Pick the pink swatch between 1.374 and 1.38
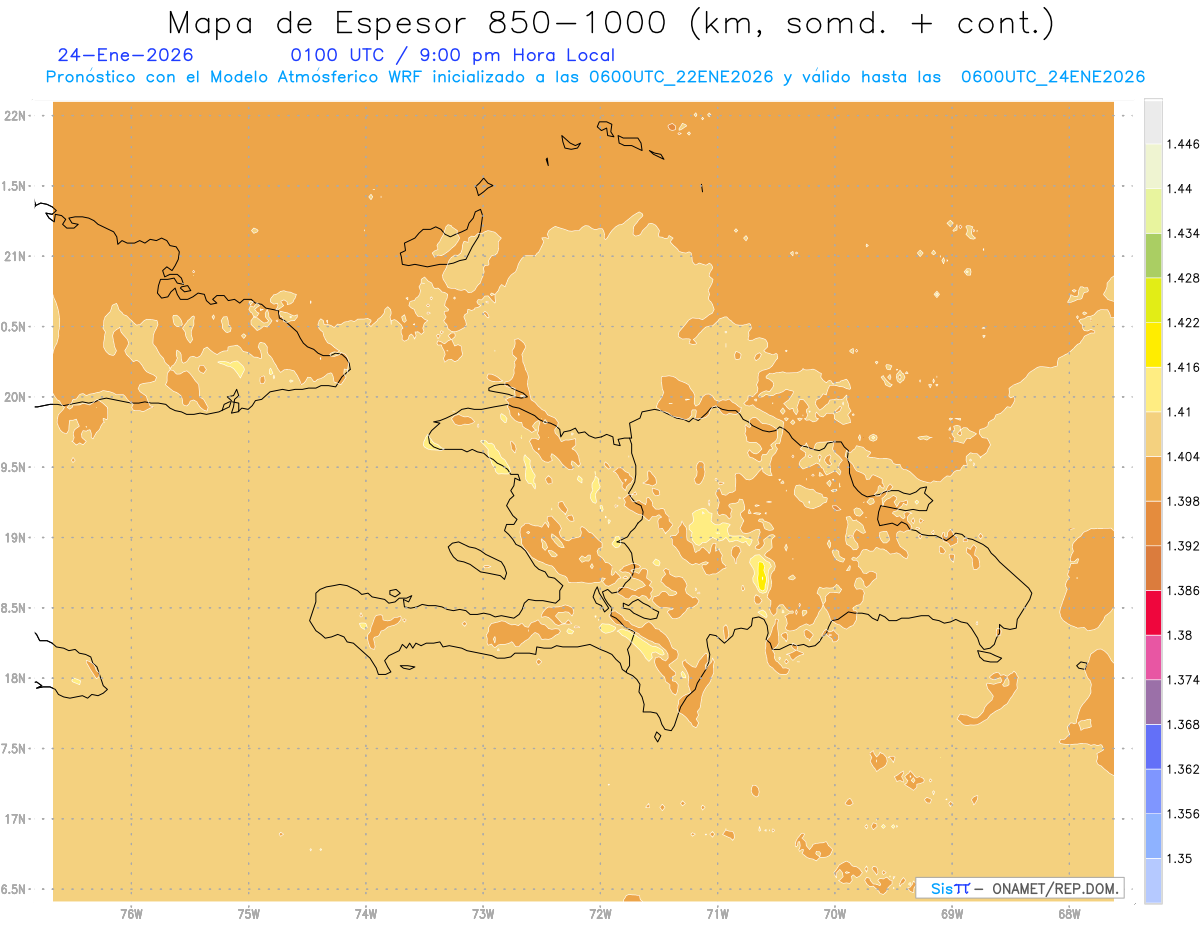This screenshot has width=1200, height=927. point(1153,657)
